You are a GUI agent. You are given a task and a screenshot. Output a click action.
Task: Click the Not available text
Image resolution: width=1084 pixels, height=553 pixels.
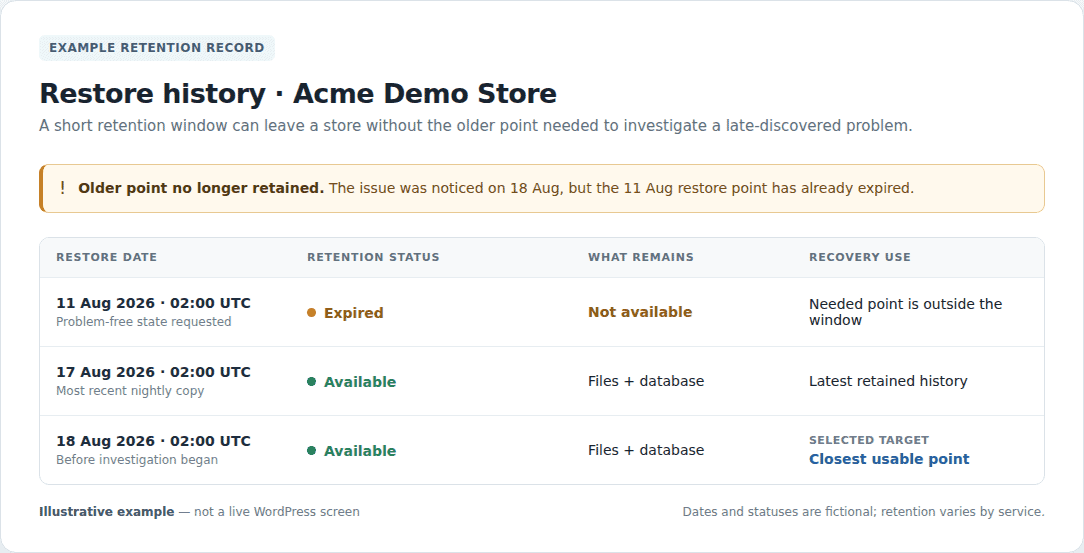[640, 312]
